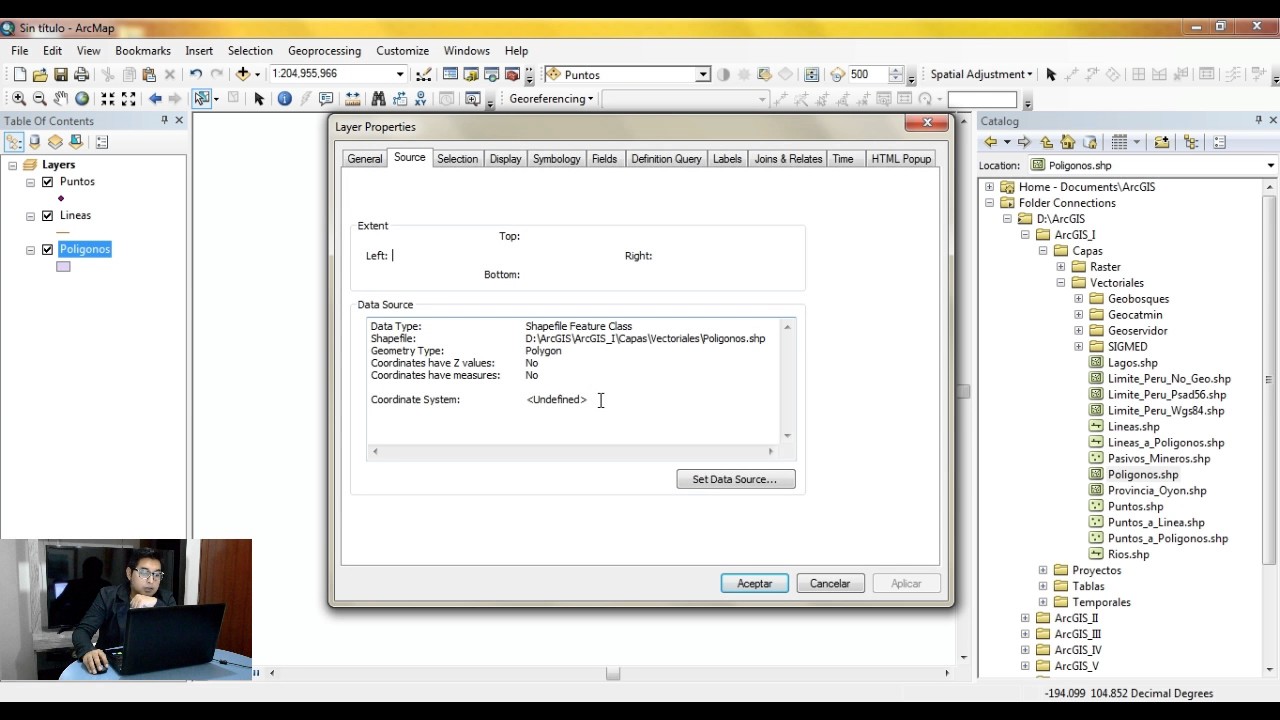Click the time step value field 500

867,74
